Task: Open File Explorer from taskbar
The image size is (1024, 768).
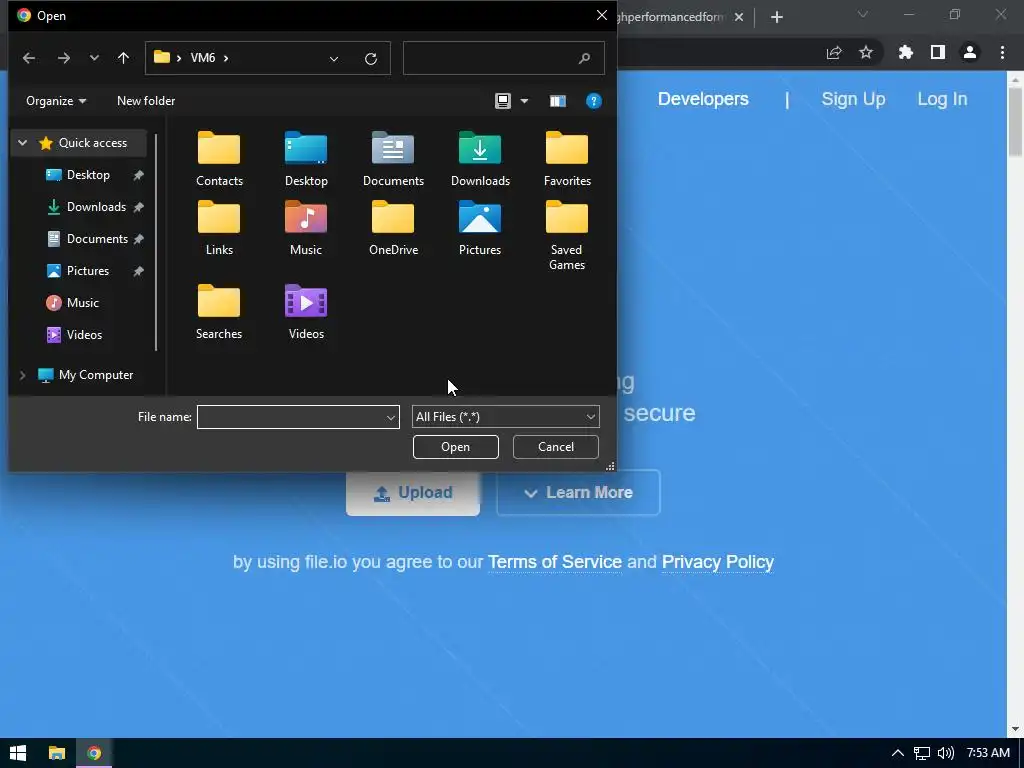Action: pyautogui.click(x=57, y=753)
